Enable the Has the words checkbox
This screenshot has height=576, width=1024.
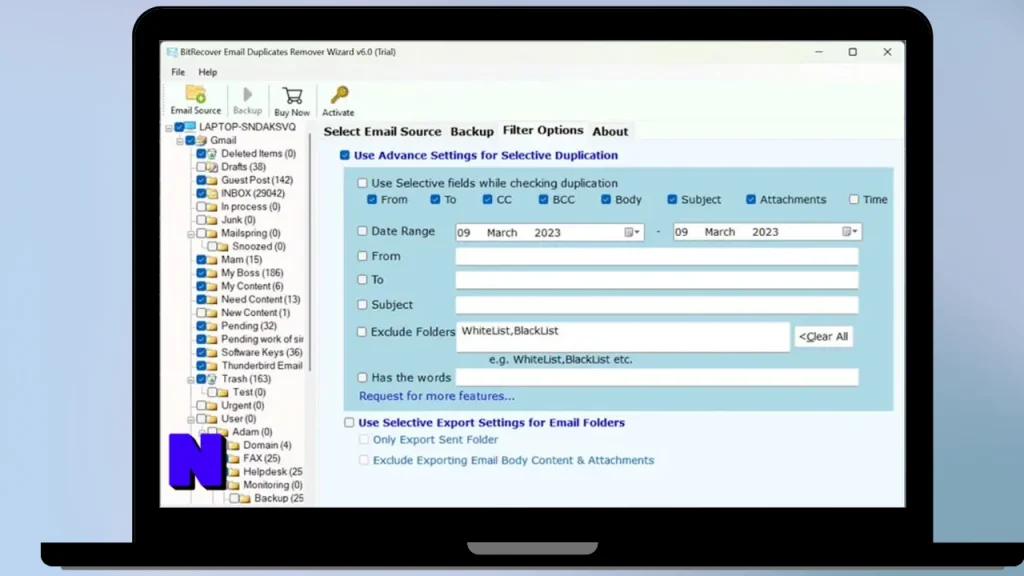(362, 377)
